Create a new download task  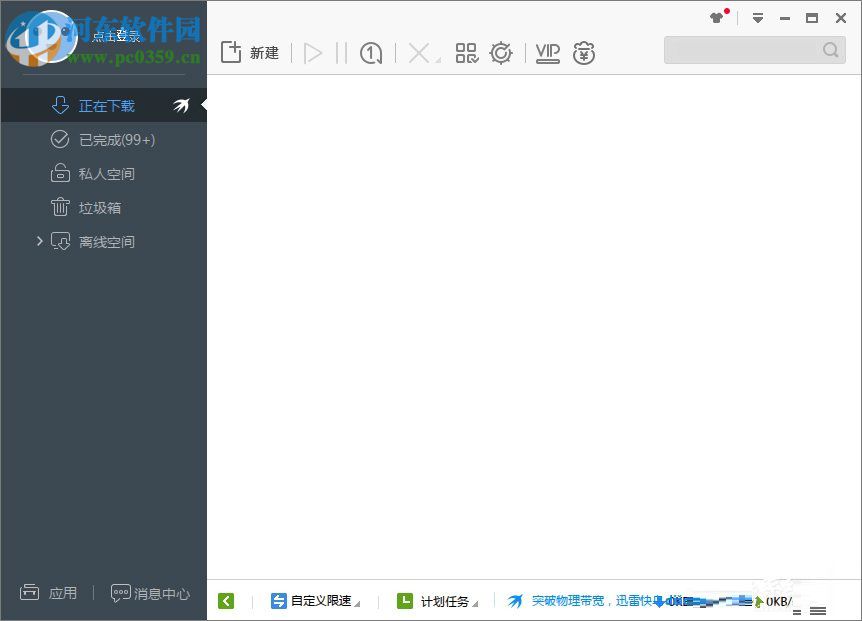[x=252, y=52]
